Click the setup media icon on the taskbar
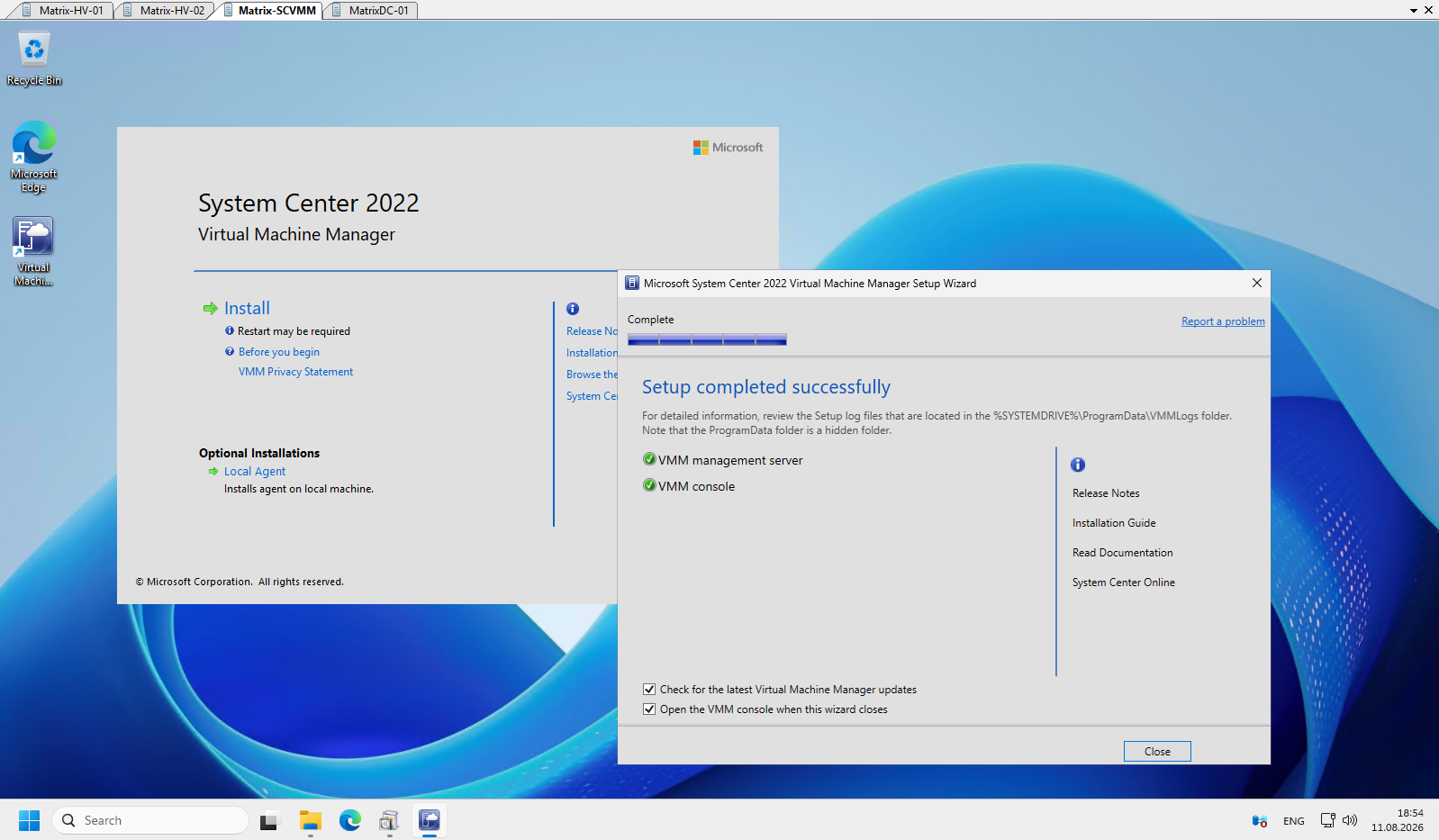 tap(389, 820)
